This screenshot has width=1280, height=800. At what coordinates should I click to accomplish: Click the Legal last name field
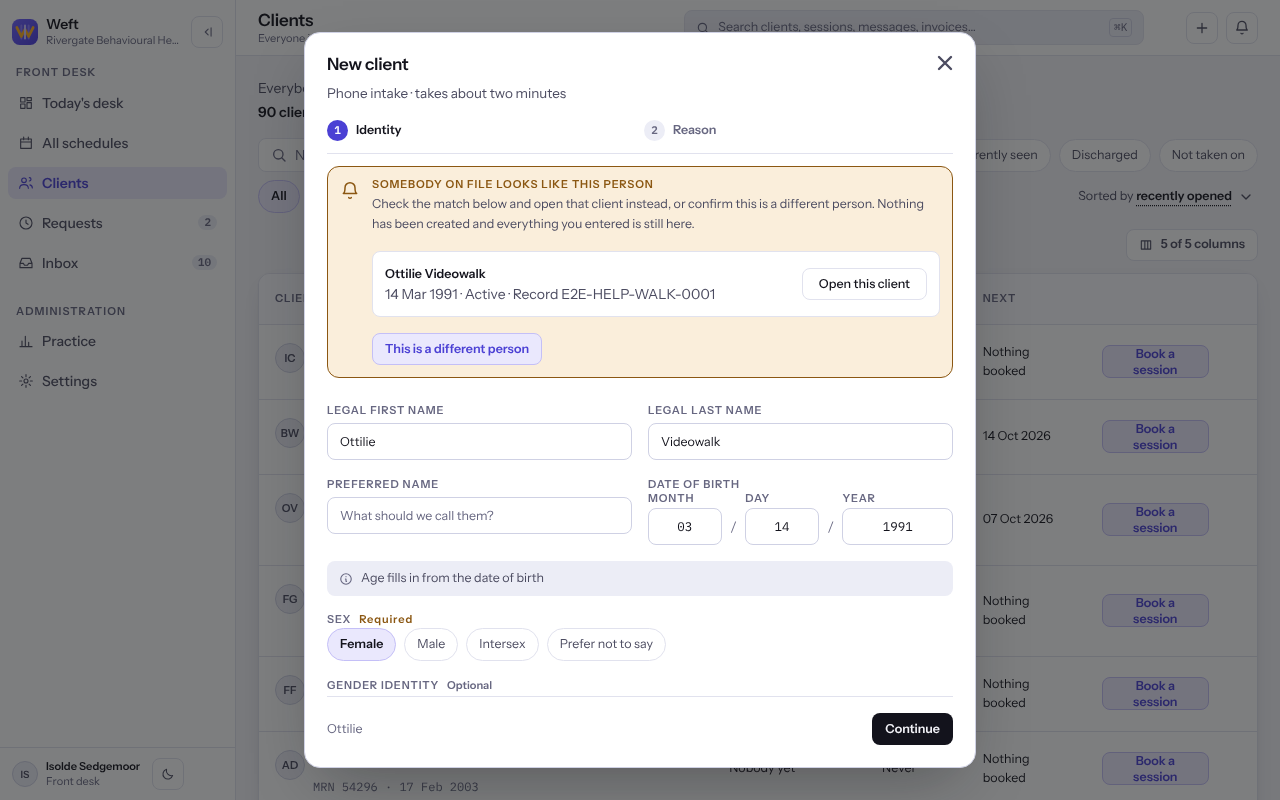click(800, 441)
